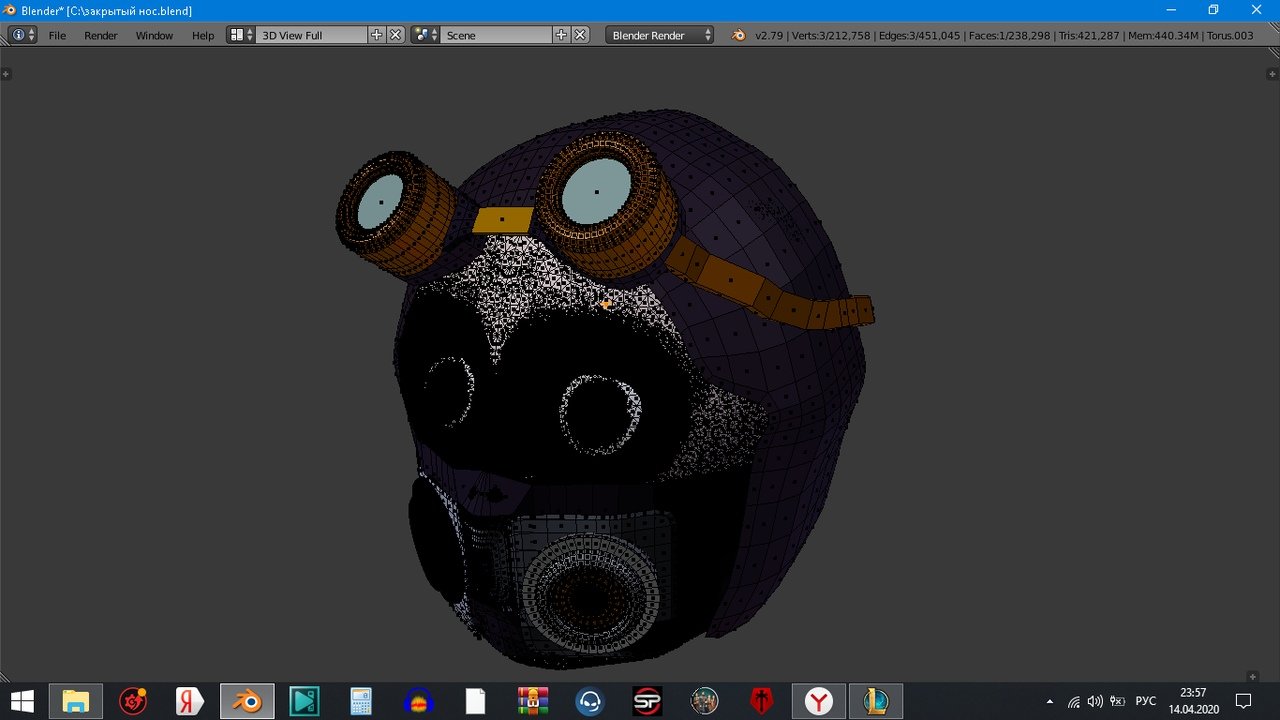Click the 'Faces:1/238,298' statistic
The image size is (1280, 720).
(1008, 35)
